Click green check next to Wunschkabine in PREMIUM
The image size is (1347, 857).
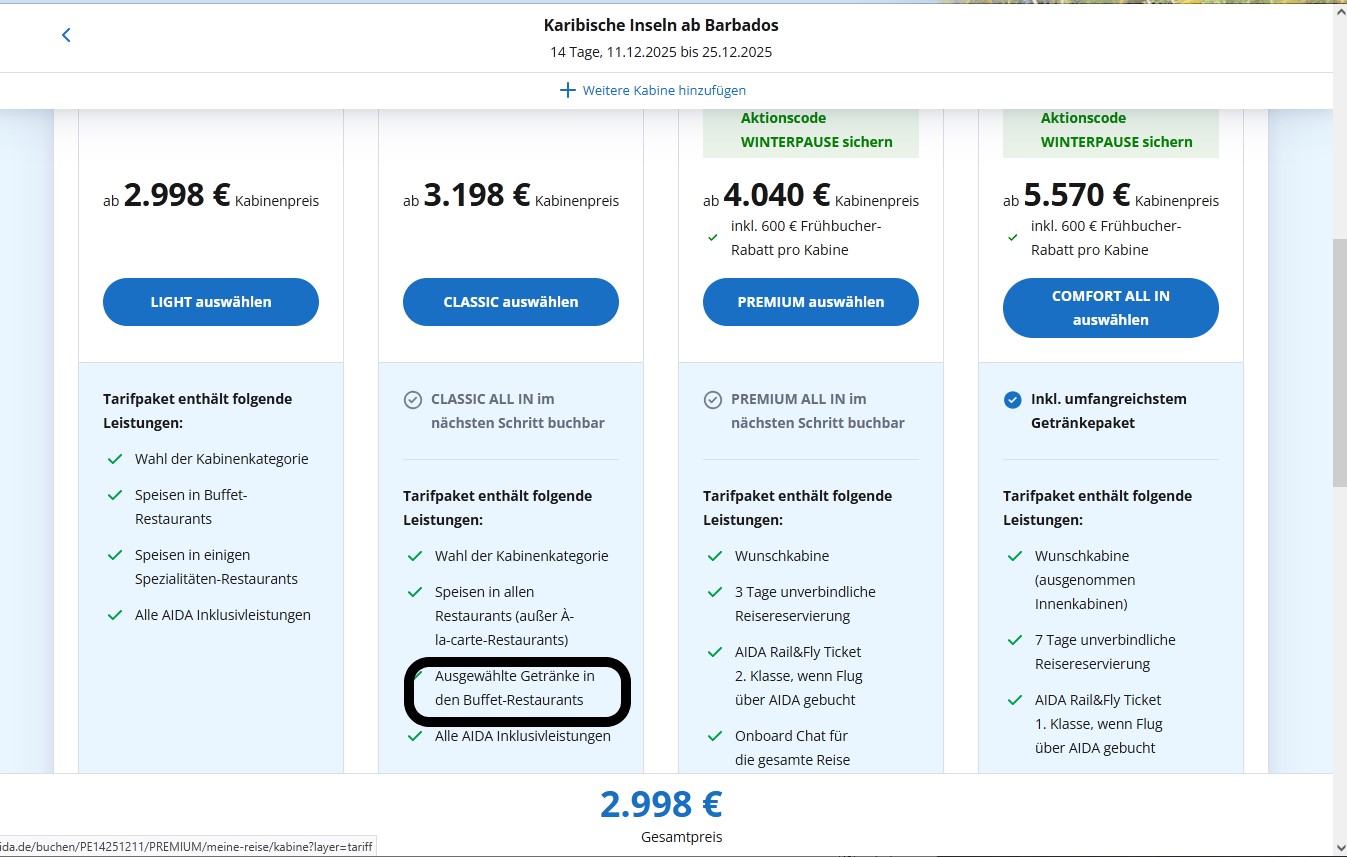[x=714, y=556]
